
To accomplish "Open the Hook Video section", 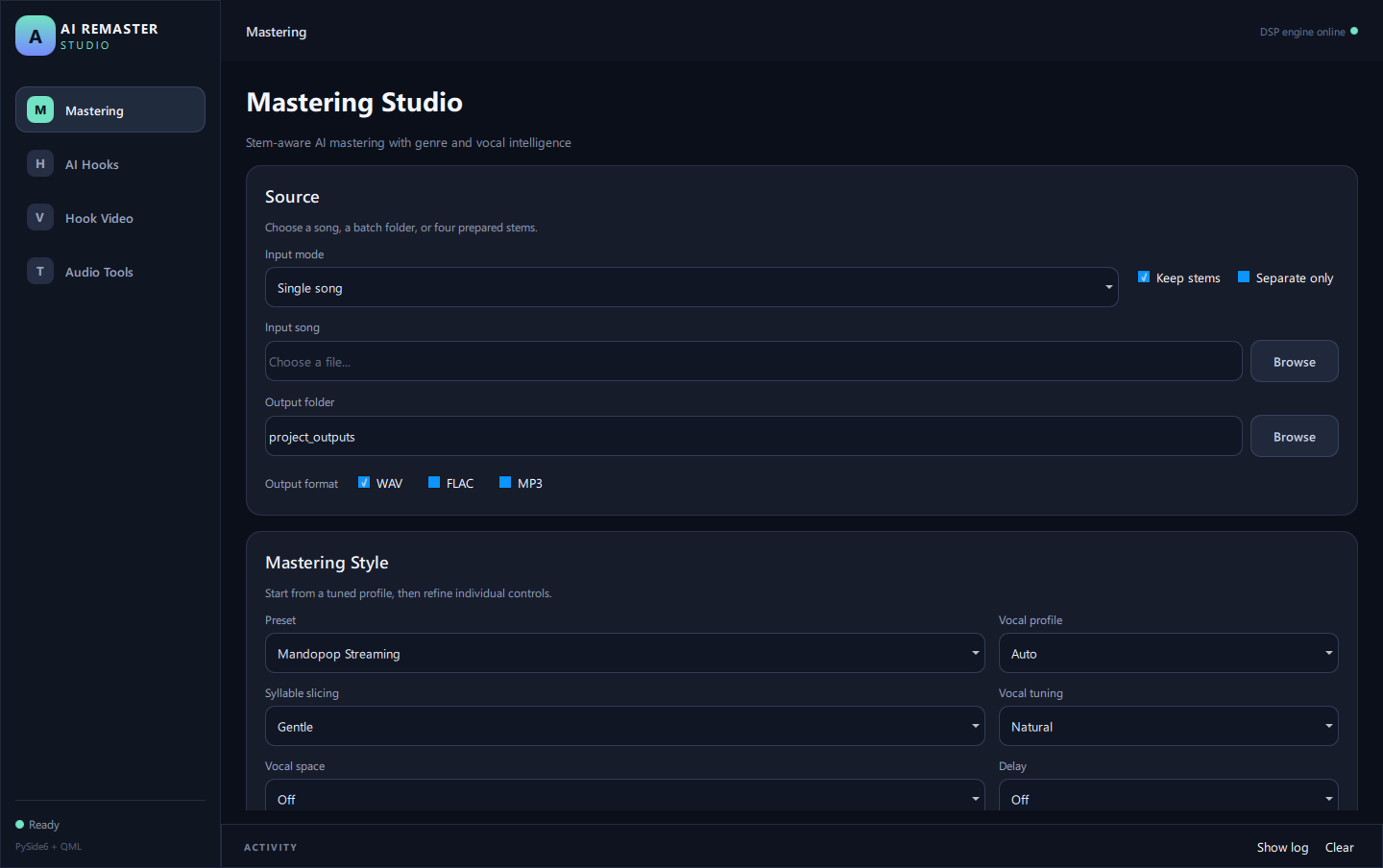I will 110,217.
